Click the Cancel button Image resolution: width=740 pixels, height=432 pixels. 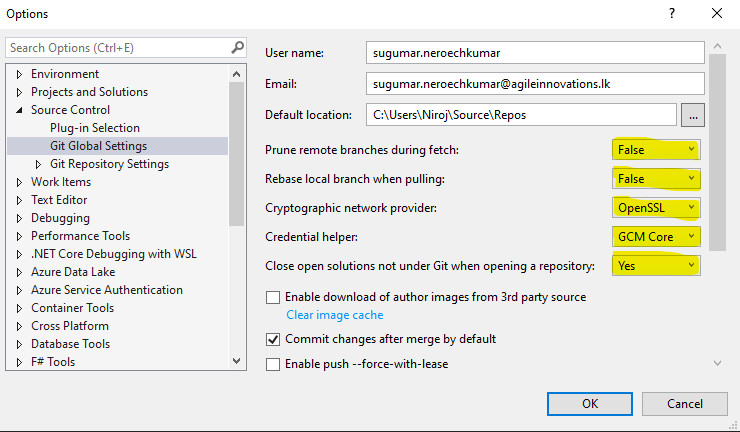[684, 403]
